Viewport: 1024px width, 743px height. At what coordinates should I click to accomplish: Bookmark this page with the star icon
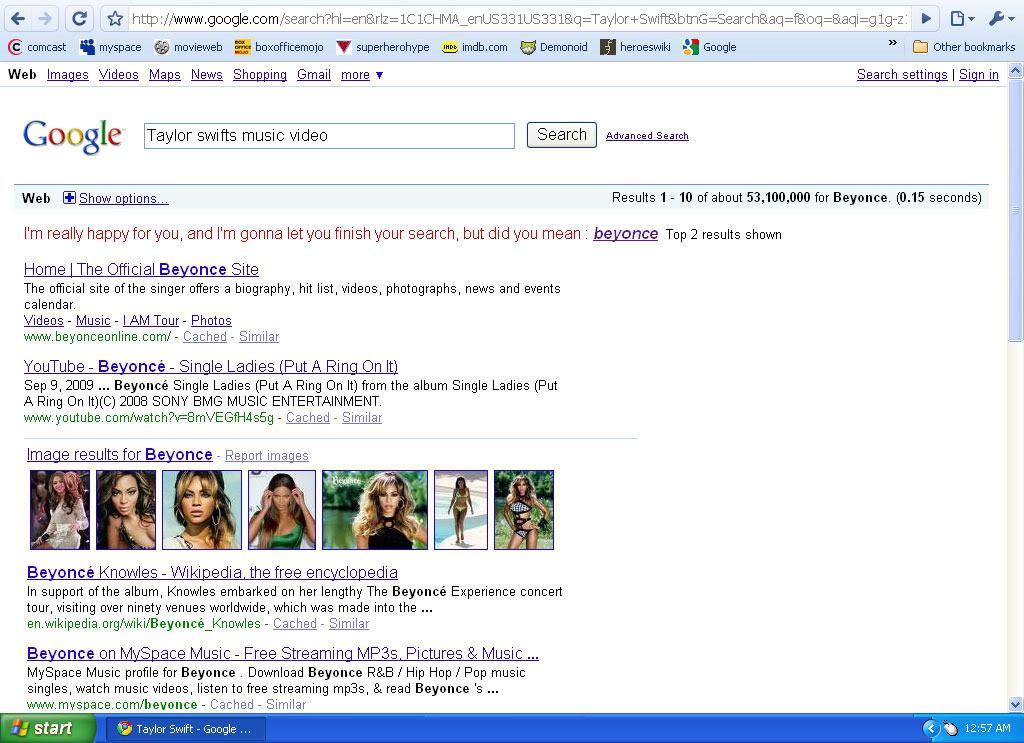(x=115, y=18)
